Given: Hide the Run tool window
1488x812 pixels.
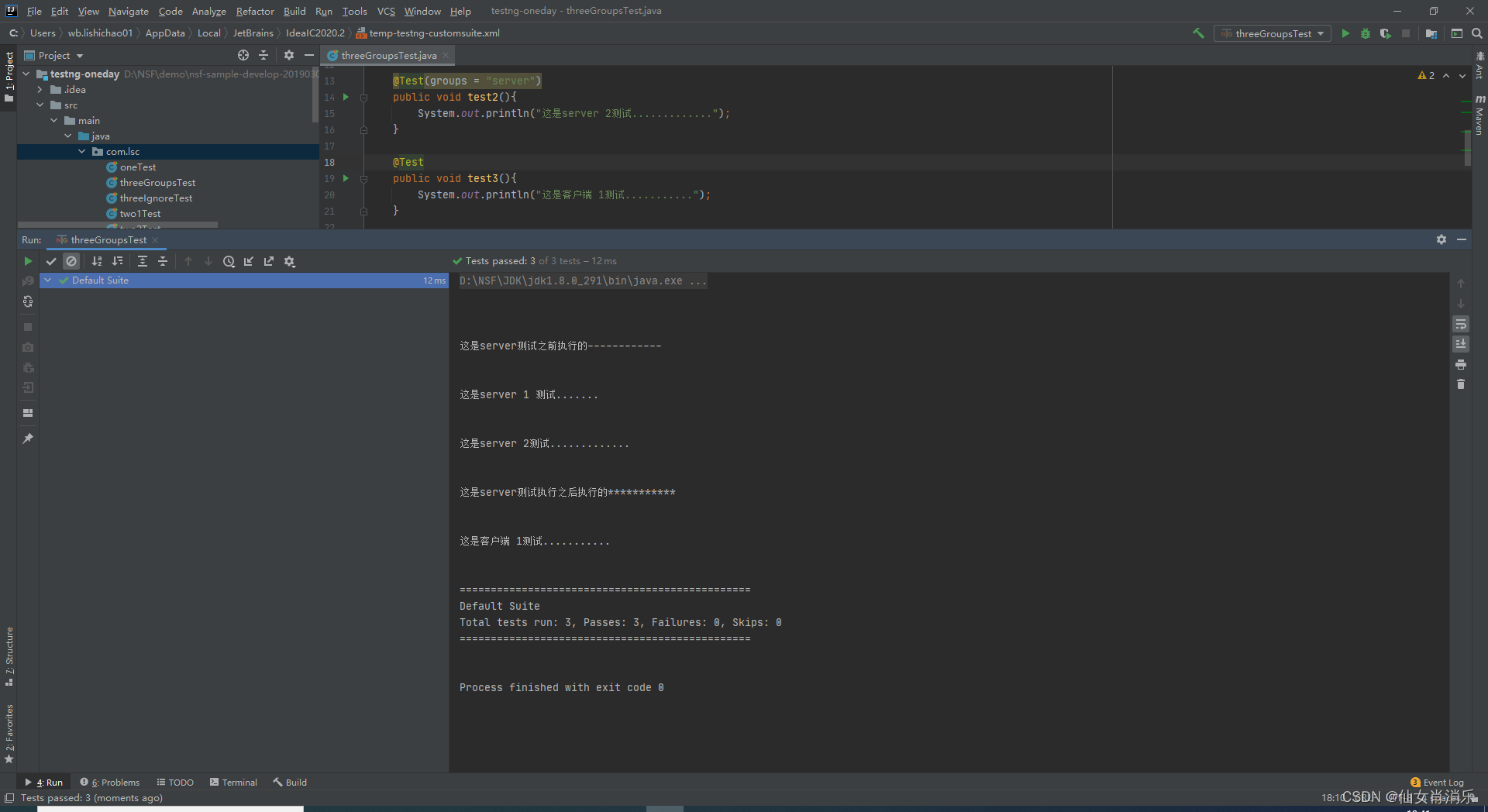Looking at the screenshot, I should click(x=1462, y=239).
